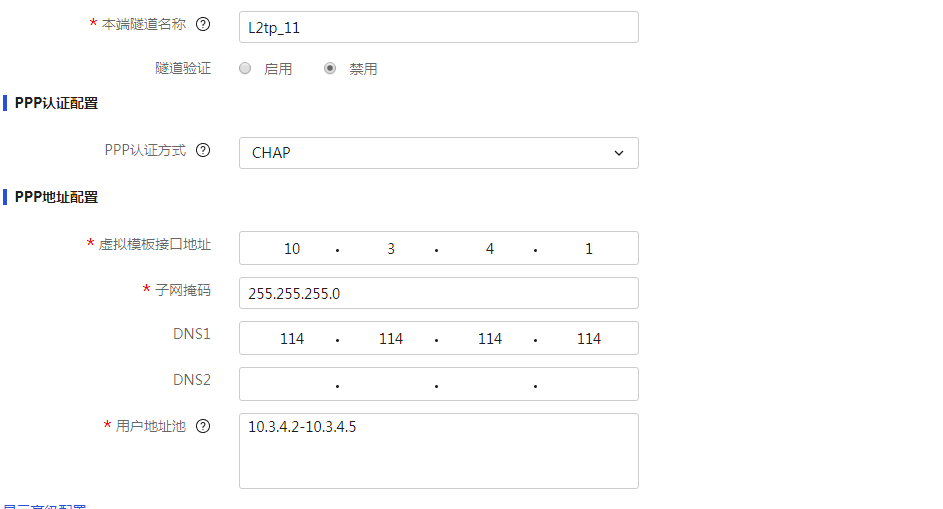The width and height of the screenshot is (943, 509).
Task: Click the second octet of DNS2
Action: click(x=390, y=384)
